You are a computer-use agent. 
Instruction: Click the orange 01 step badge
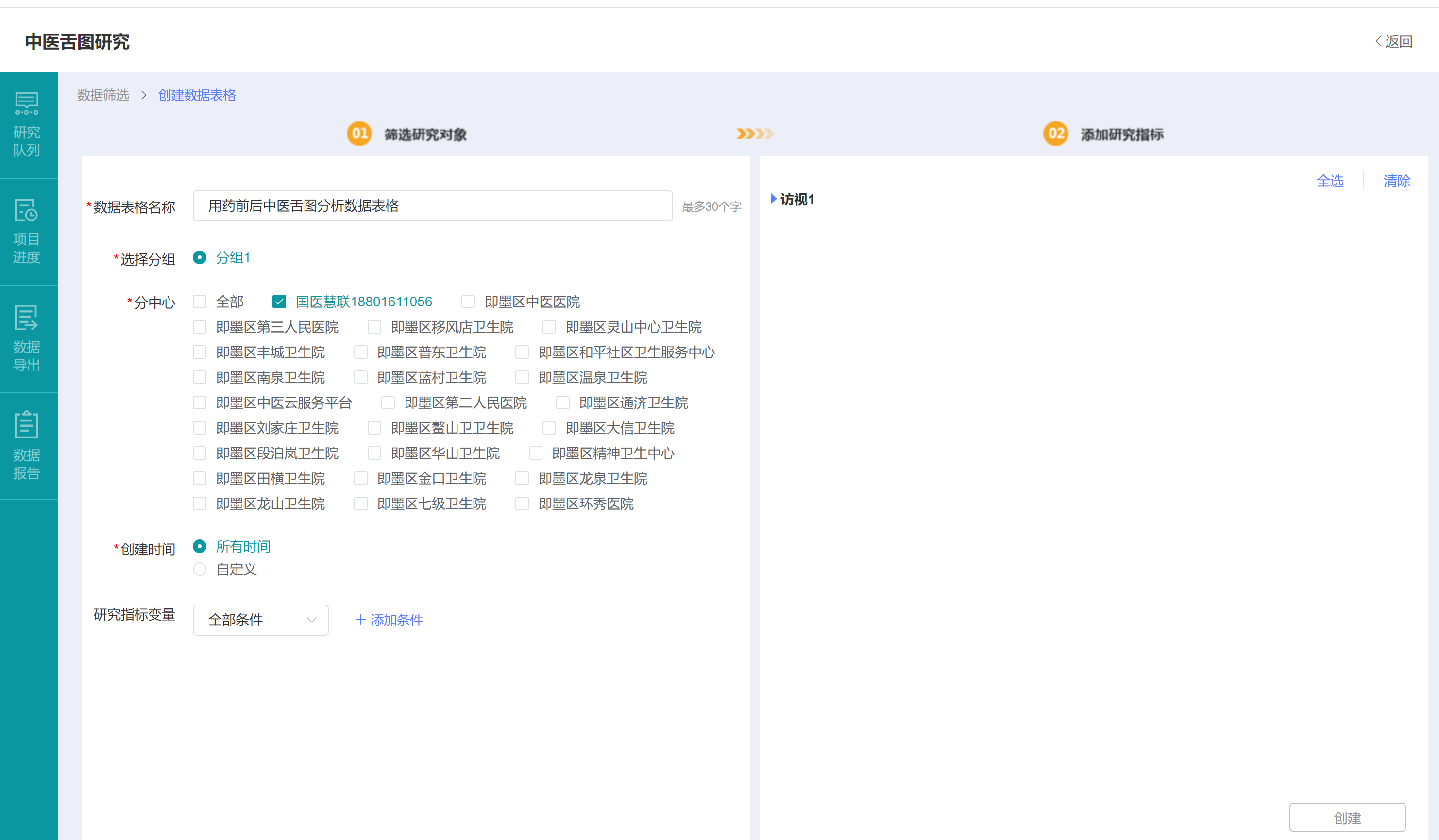[359, 134]
